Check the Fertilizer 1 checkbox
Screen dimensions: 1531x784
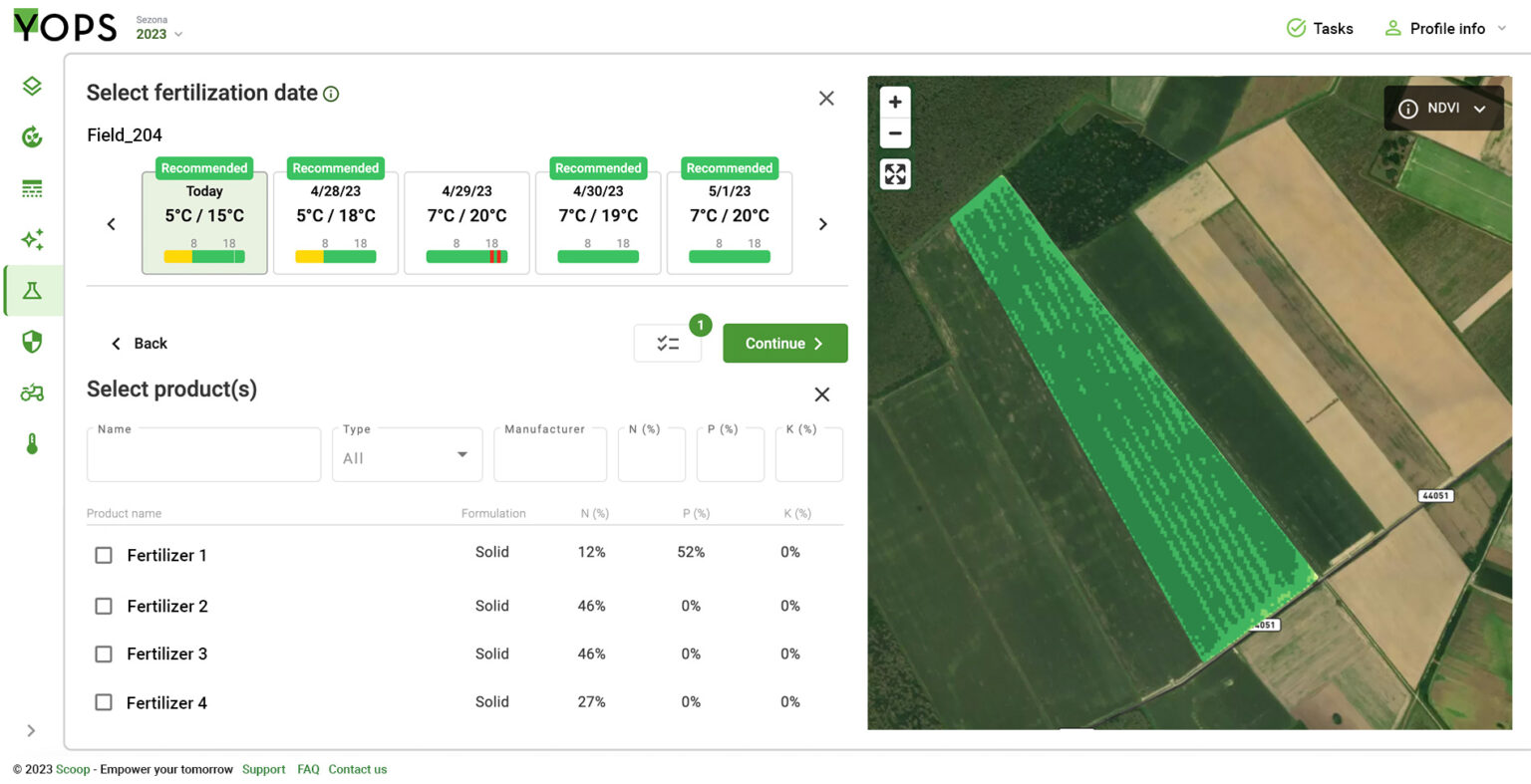coord(104,555)
